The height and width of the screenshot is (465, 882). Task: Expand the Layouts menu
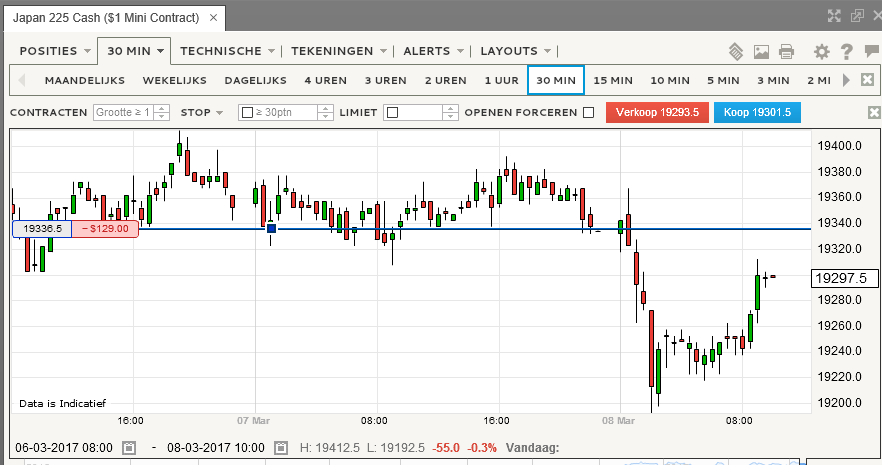(x=516, y=51)
